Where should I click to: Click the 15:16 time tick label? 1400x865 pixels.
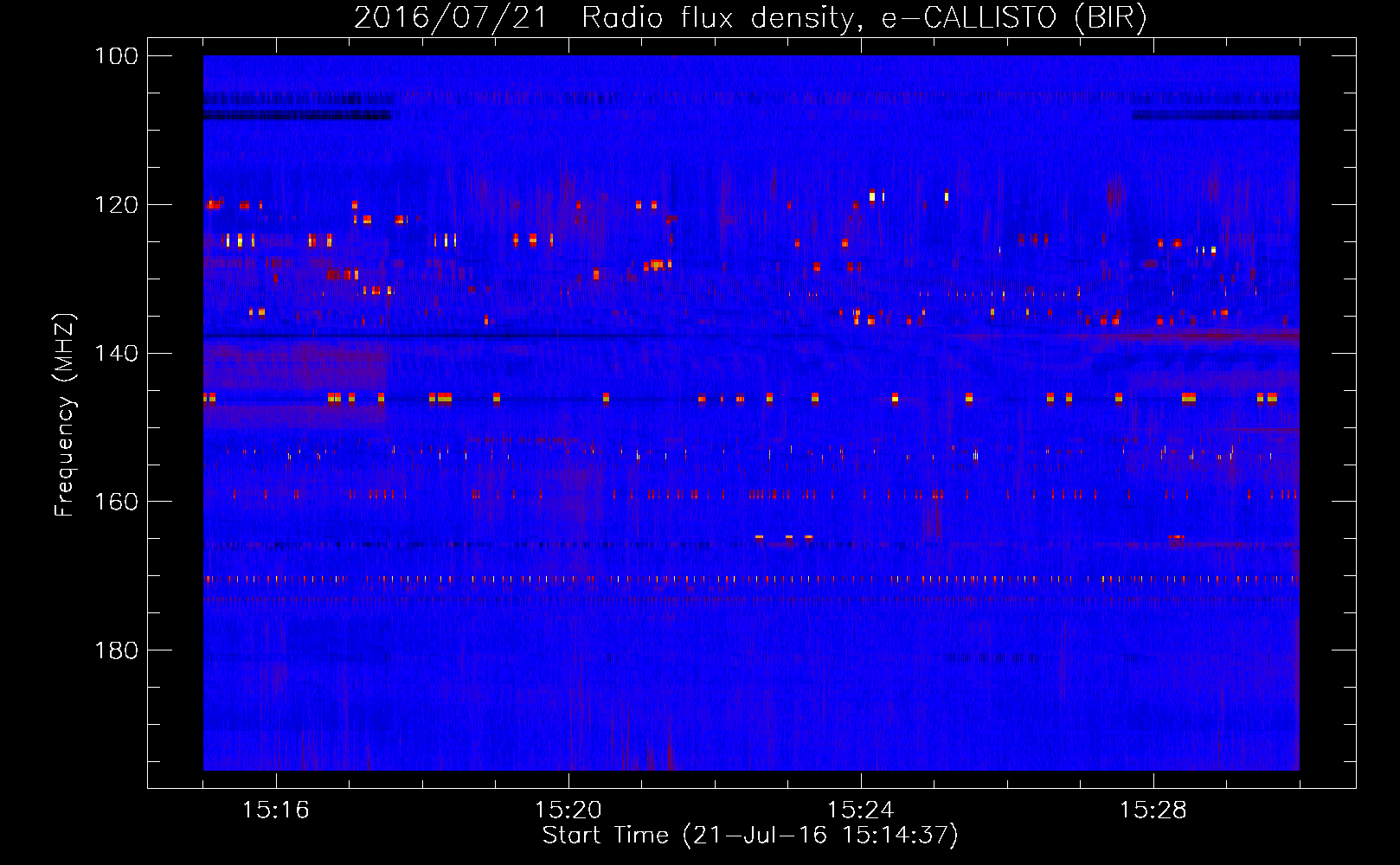(276, 810)
